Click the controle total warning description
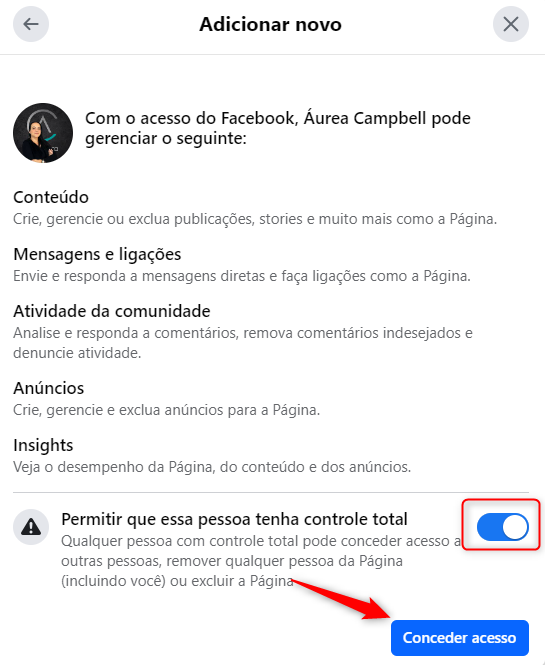The height and width of the screenshot is (665, 545). pyautogui.click(x=261, y=561)
